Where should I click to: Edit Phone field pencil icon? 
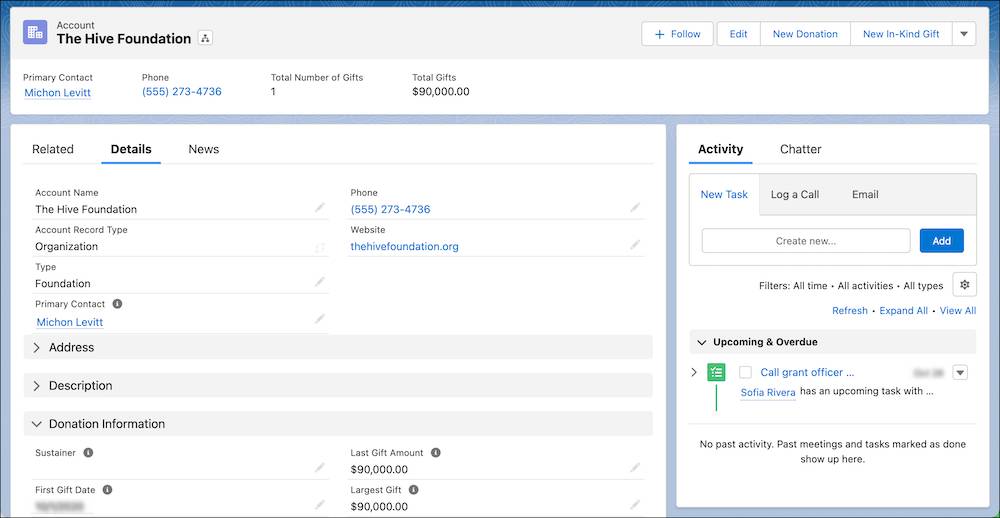pos(635,208)
